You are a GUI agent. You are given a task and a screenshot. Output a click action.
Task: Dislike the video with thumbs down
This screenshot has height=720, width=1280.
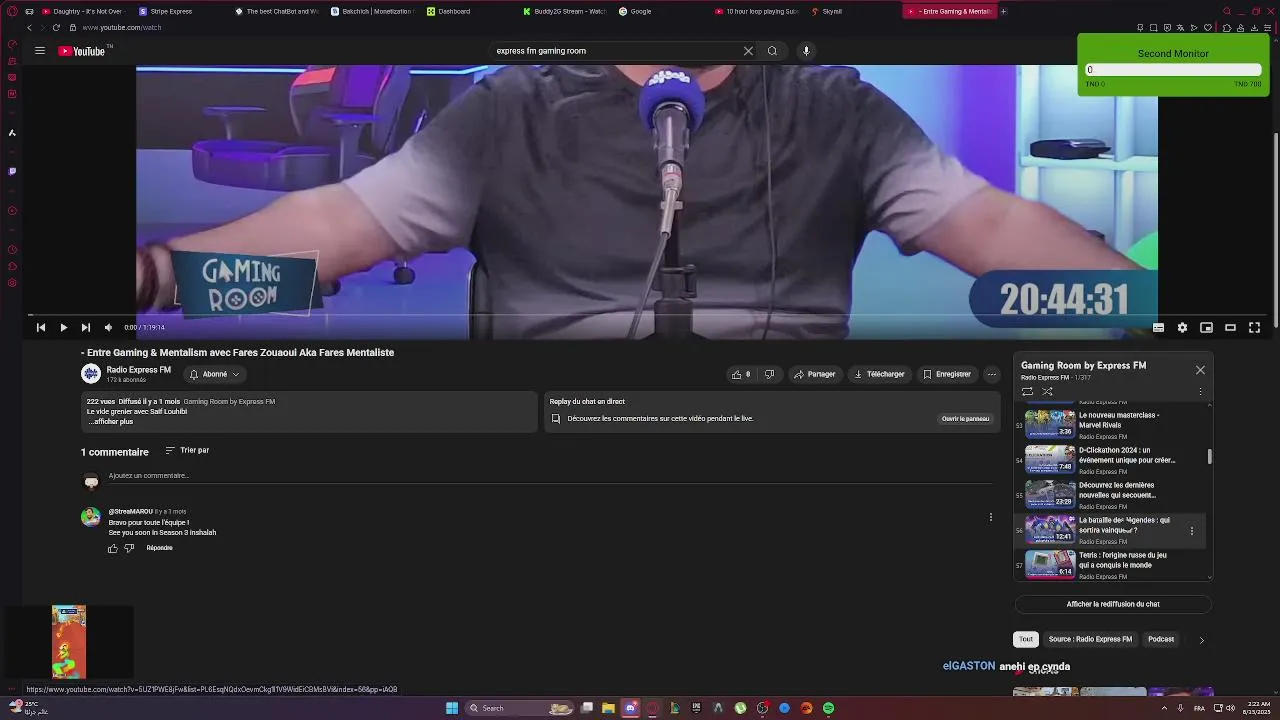(x=769, y=374)
